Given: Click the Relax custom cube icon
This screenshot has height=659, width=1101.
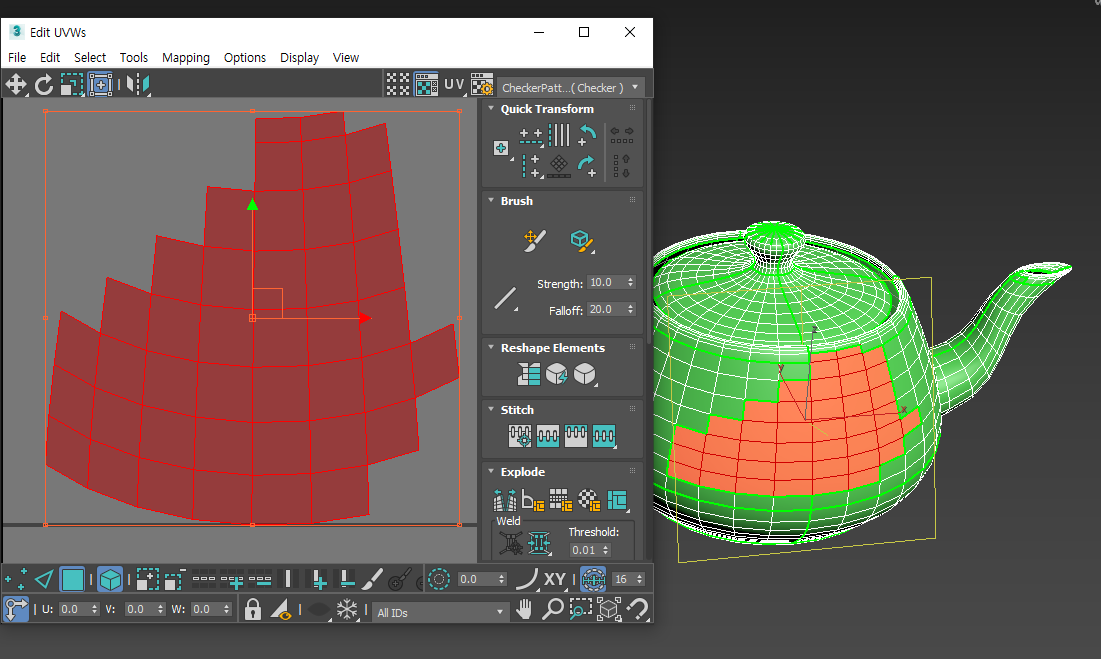Looking at the screenshot, I should (x=585, y=374).
